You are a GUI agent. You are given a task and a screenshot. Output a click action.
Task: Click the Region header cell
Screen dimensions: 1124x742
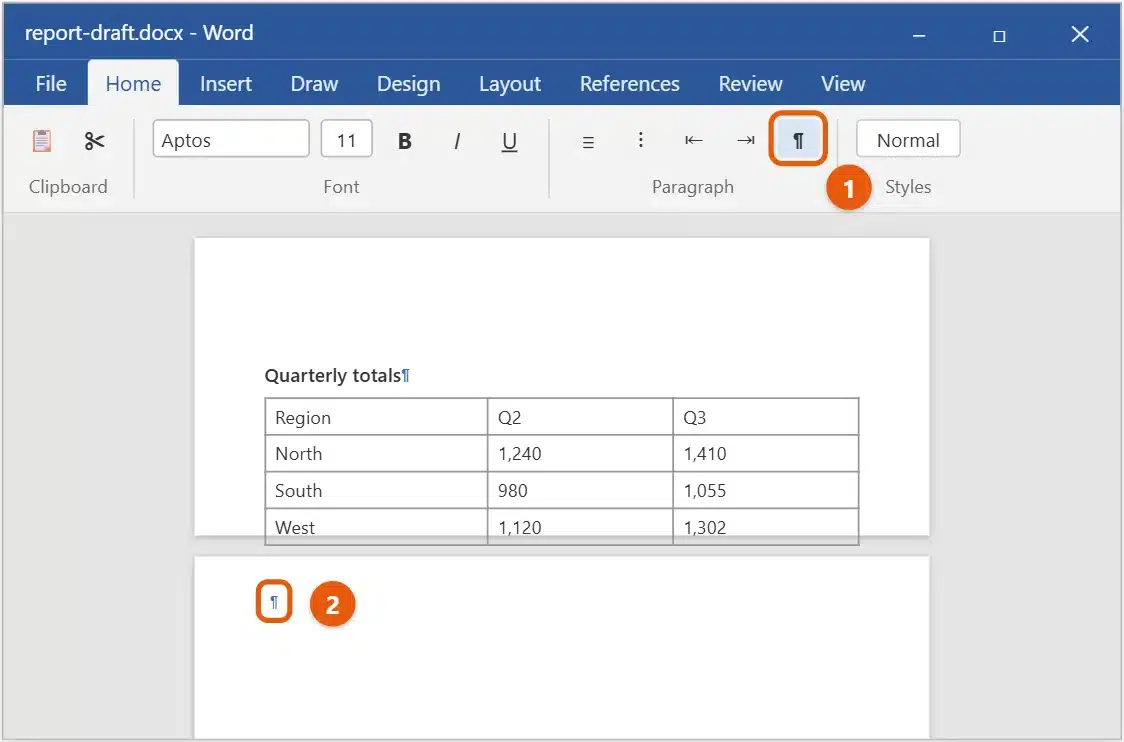(x=376, y=417)
